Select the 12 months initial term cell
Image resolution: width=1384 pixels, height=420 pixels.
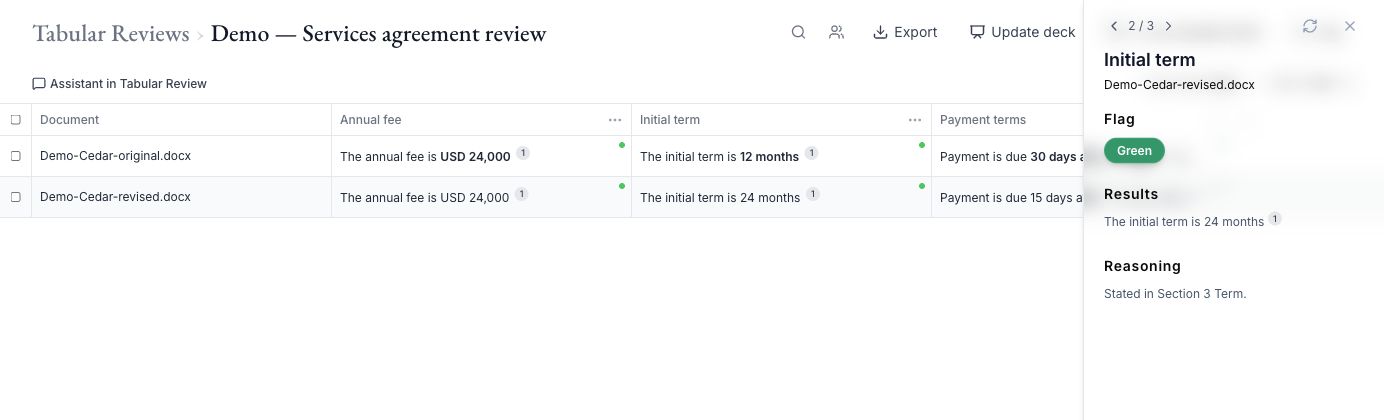pos(781,156)
